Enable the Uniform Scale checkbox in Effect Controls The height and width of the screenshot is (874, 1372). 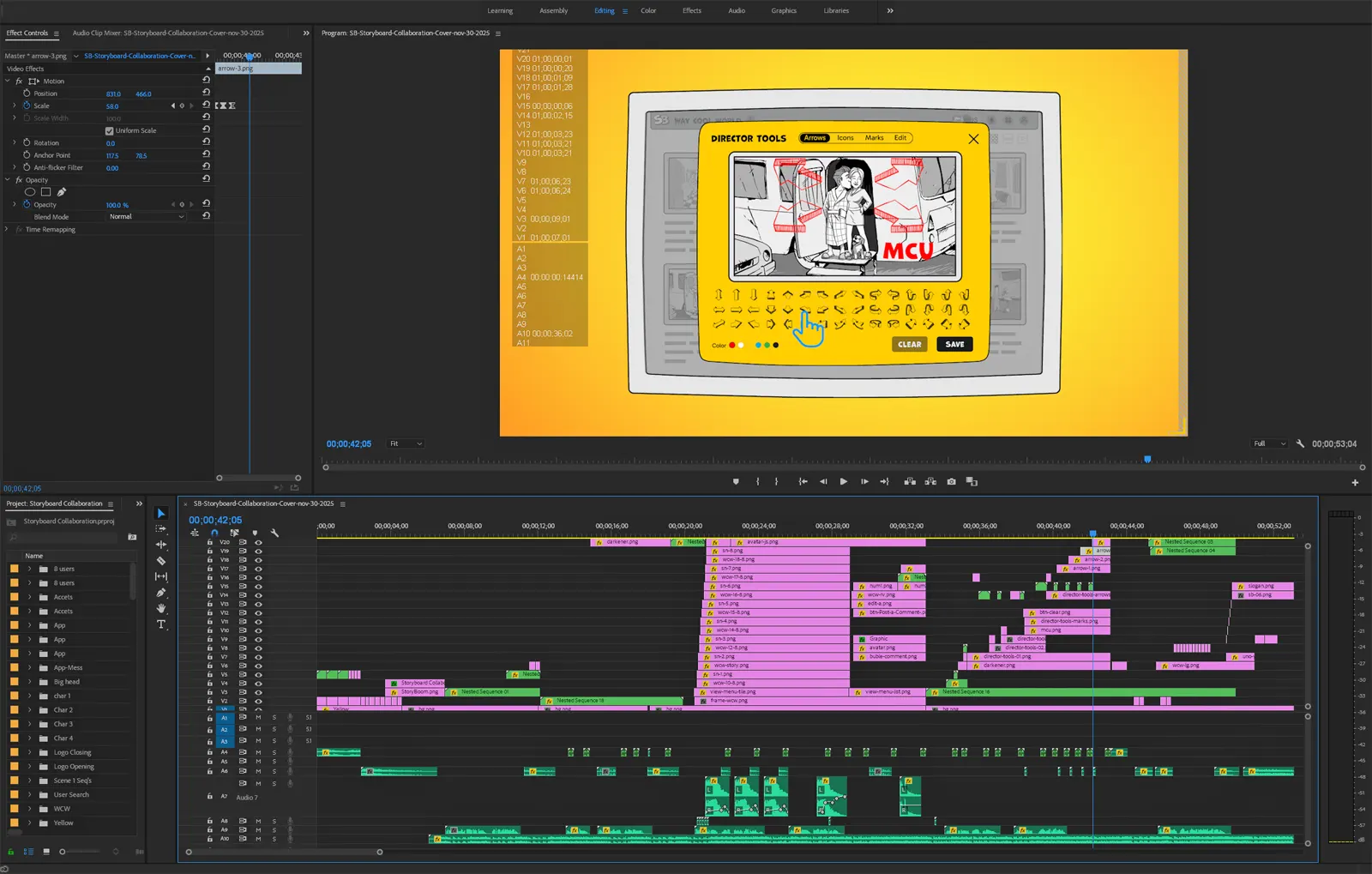coord(110,130)
